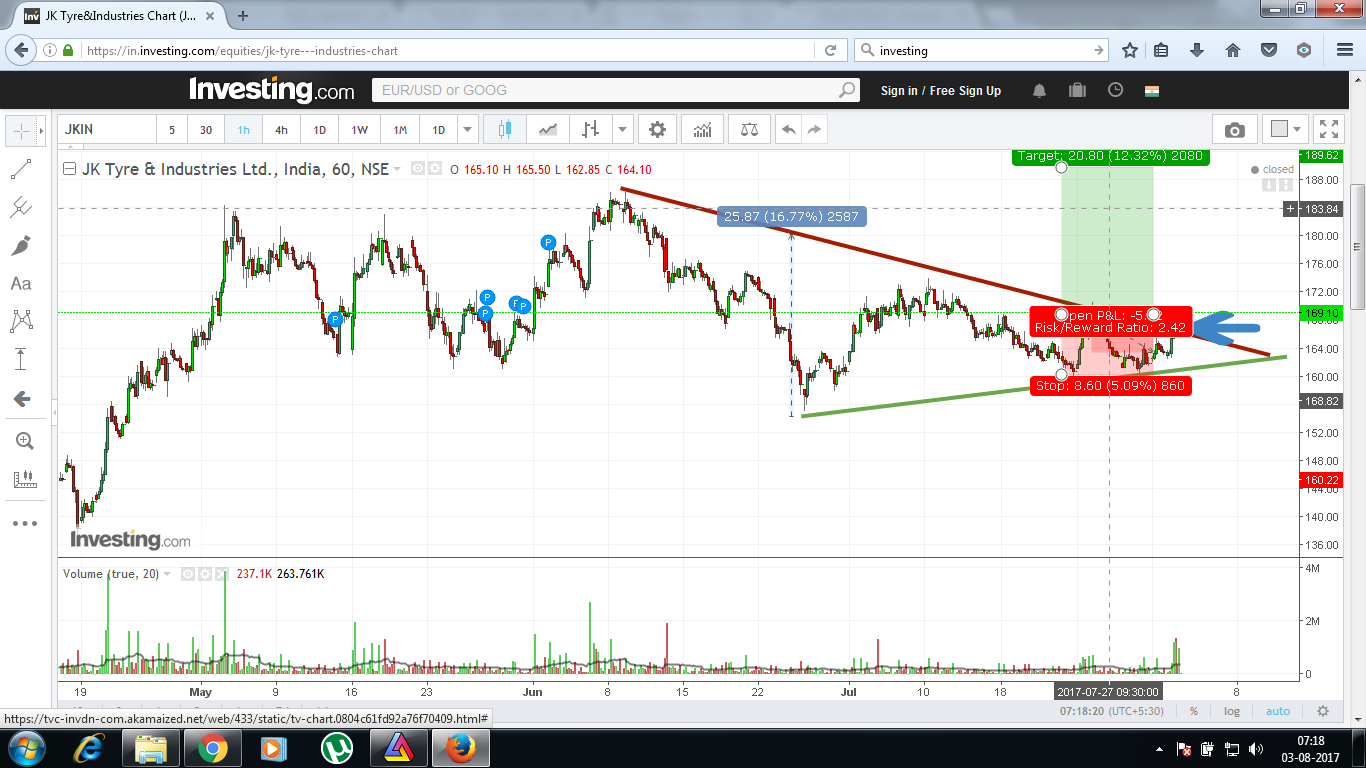Expand the Volume legend dropdown arrow
This screenshot has width=1366, height=768.
[168, 574]
